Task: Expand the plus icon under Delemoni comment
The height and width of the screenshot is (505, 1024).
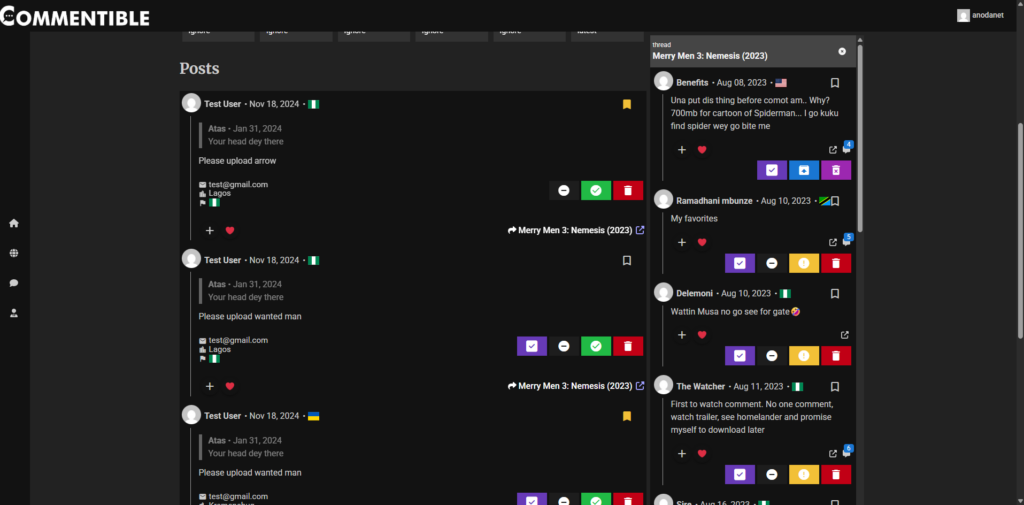Action: (x=682, y=335)
